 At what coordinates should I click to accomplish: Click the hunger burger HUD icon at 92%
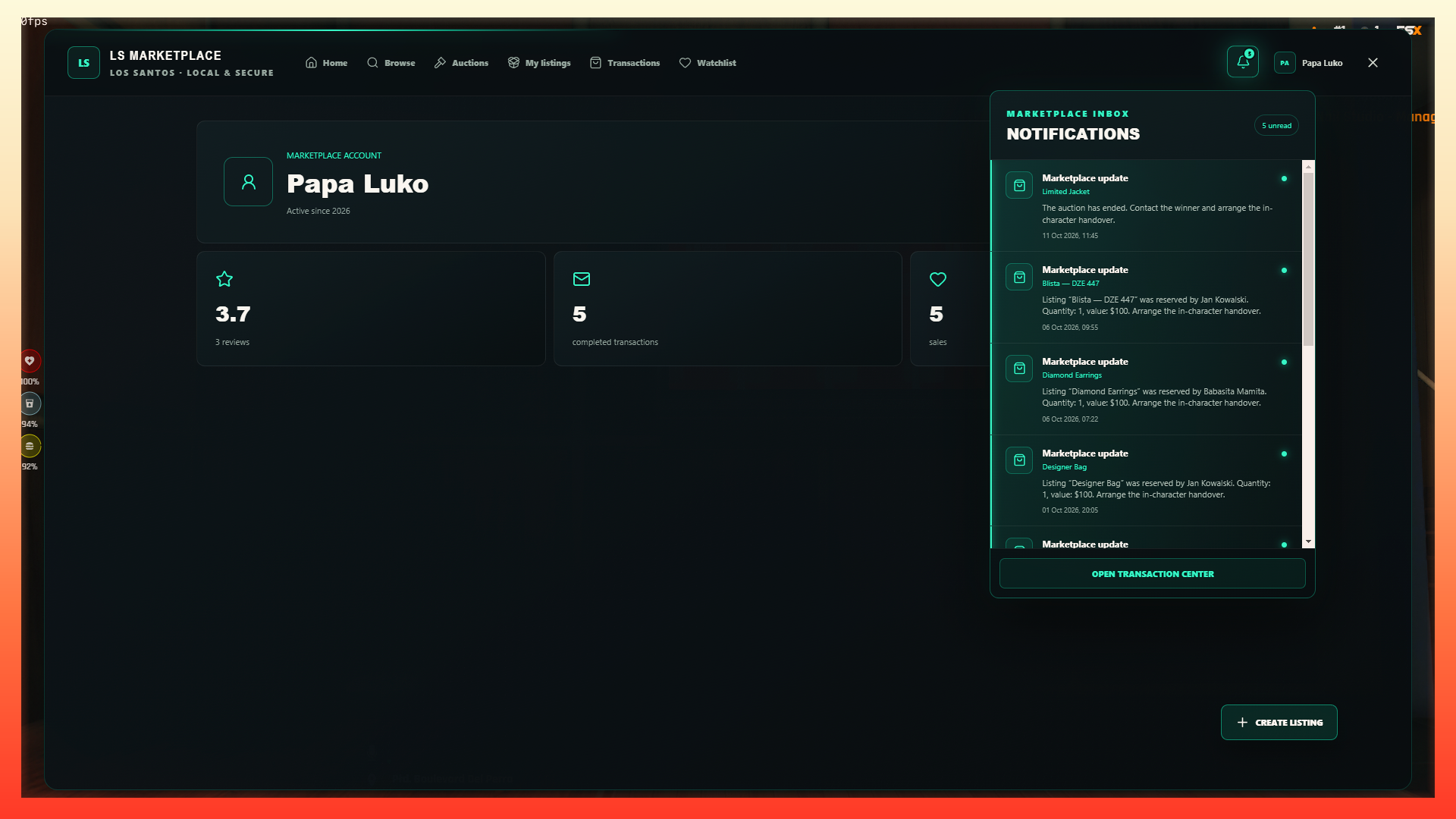(30, 446)
